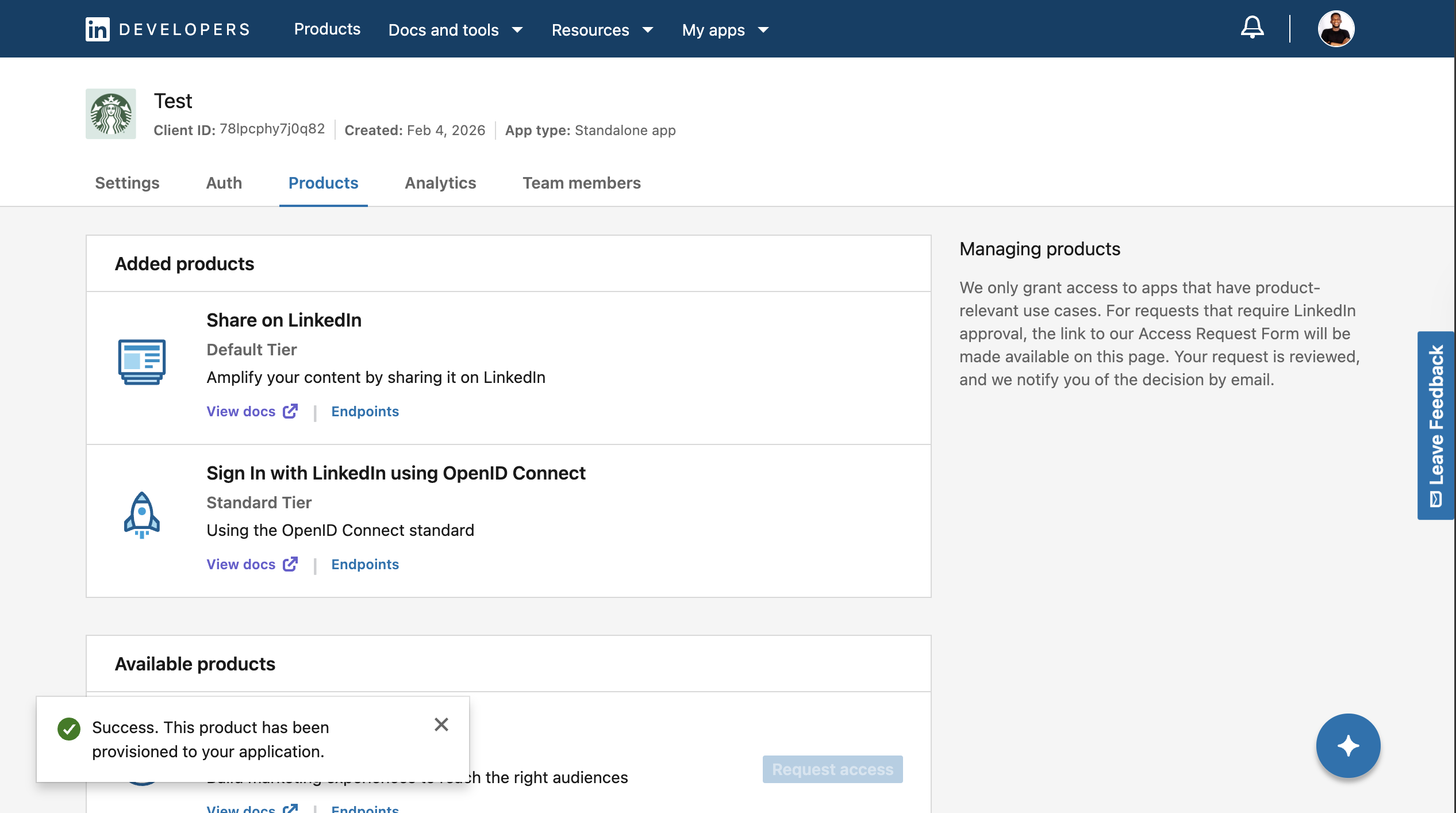Dismiss the success toast notification

(441, 725)
